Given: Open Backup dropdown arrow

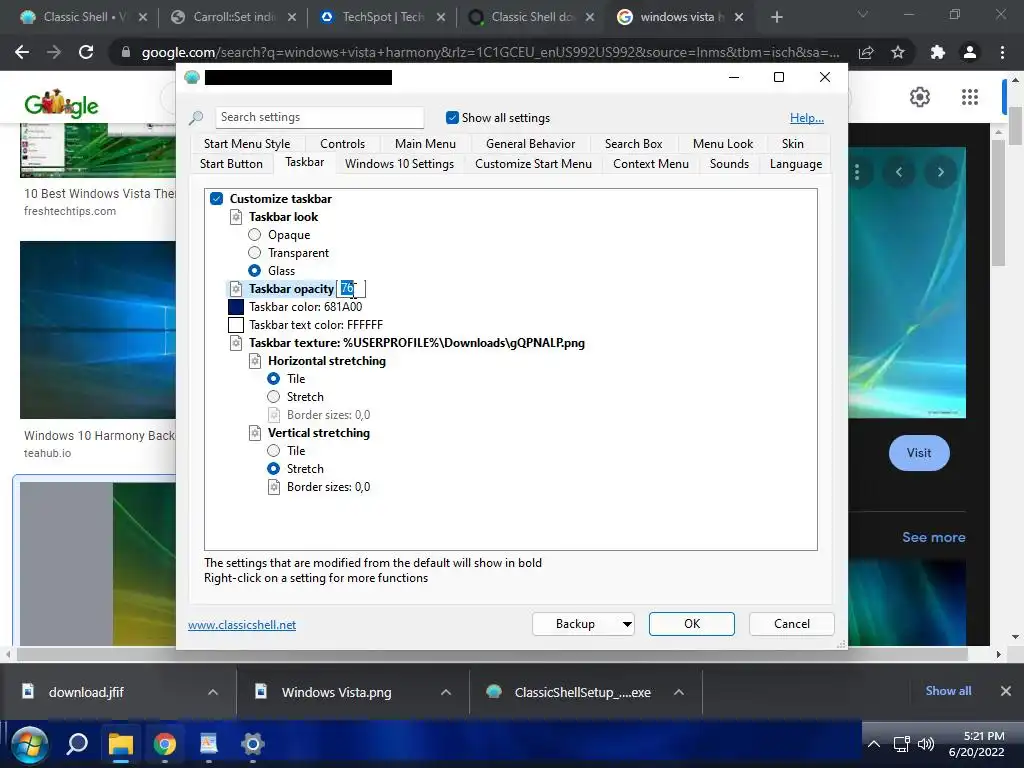Looking at the screenshot, I should pyautogui.click(x=627, y=624).
